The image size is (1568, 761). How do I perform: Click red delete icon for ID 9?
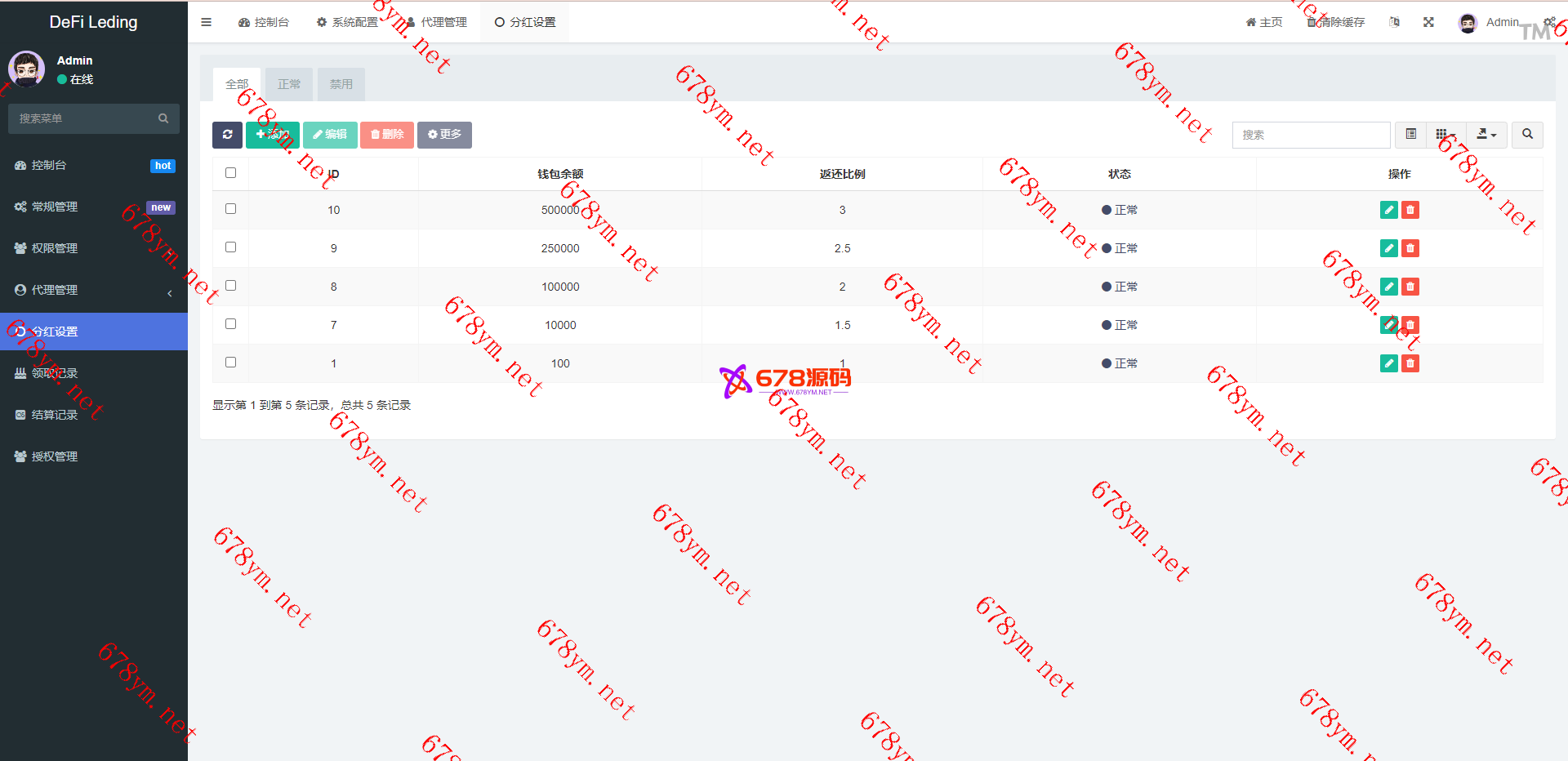tap(1410, 248)
